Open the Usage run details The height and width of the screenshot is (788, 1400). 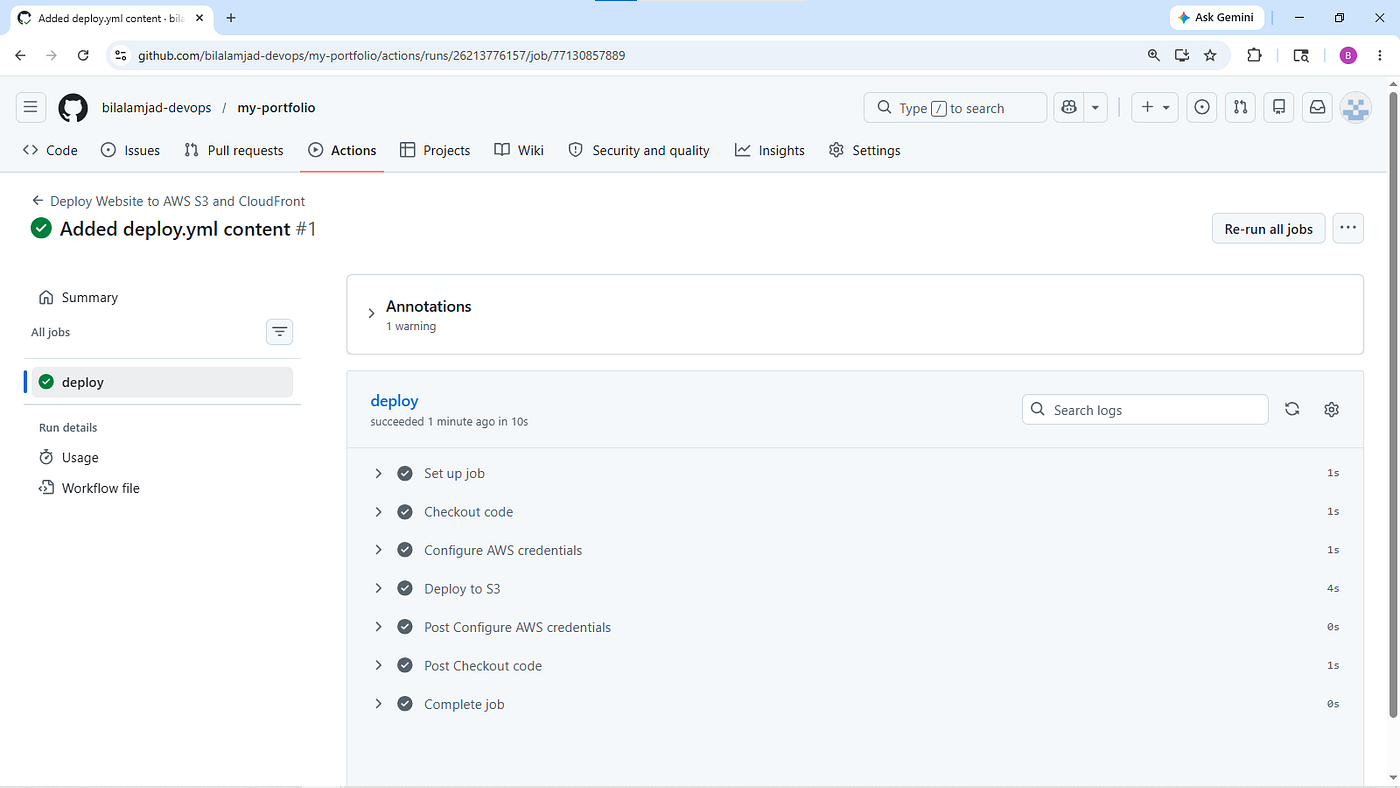(69, 457)
